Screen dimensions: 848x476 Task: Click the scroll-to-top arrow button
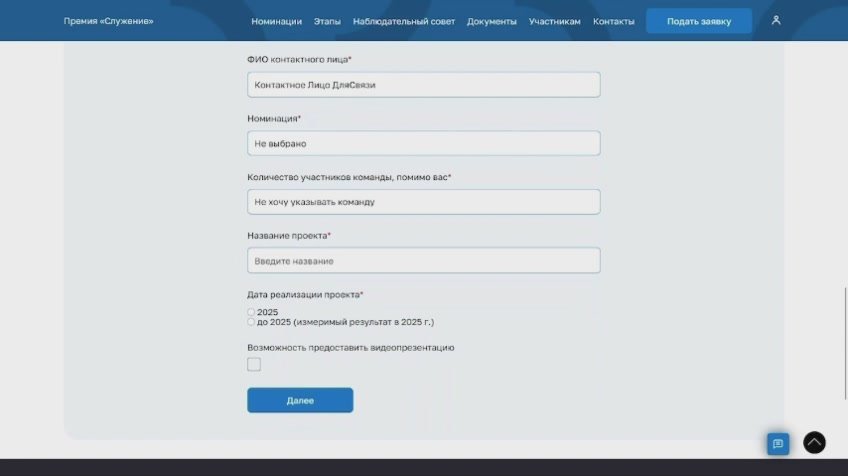tap(814, 442)
